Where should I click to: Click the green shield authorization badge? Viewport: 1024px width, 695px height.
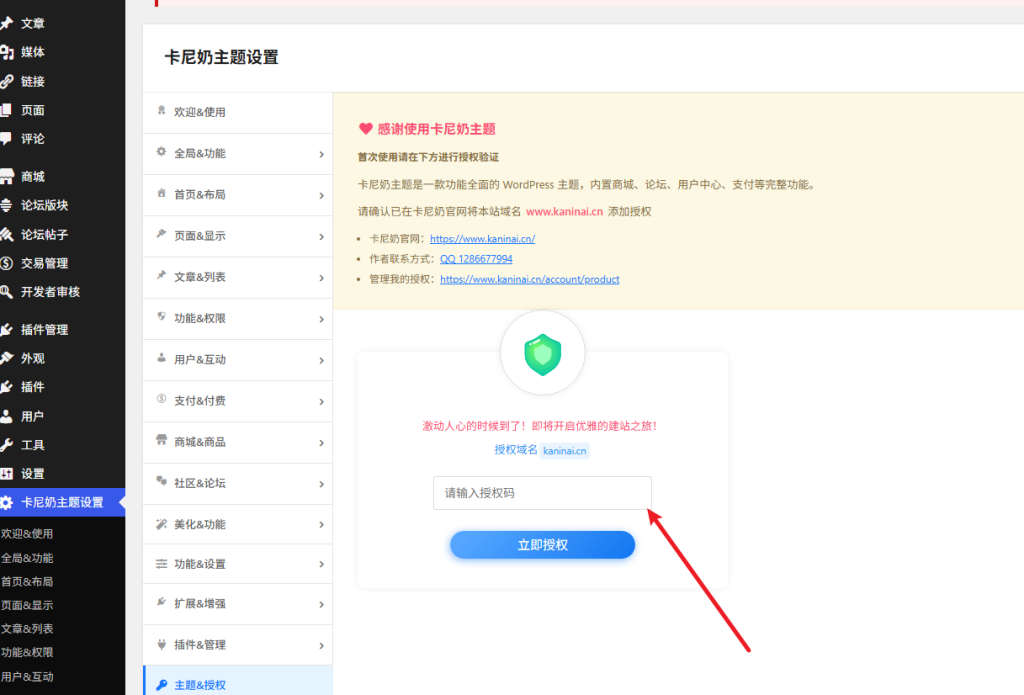543,354
